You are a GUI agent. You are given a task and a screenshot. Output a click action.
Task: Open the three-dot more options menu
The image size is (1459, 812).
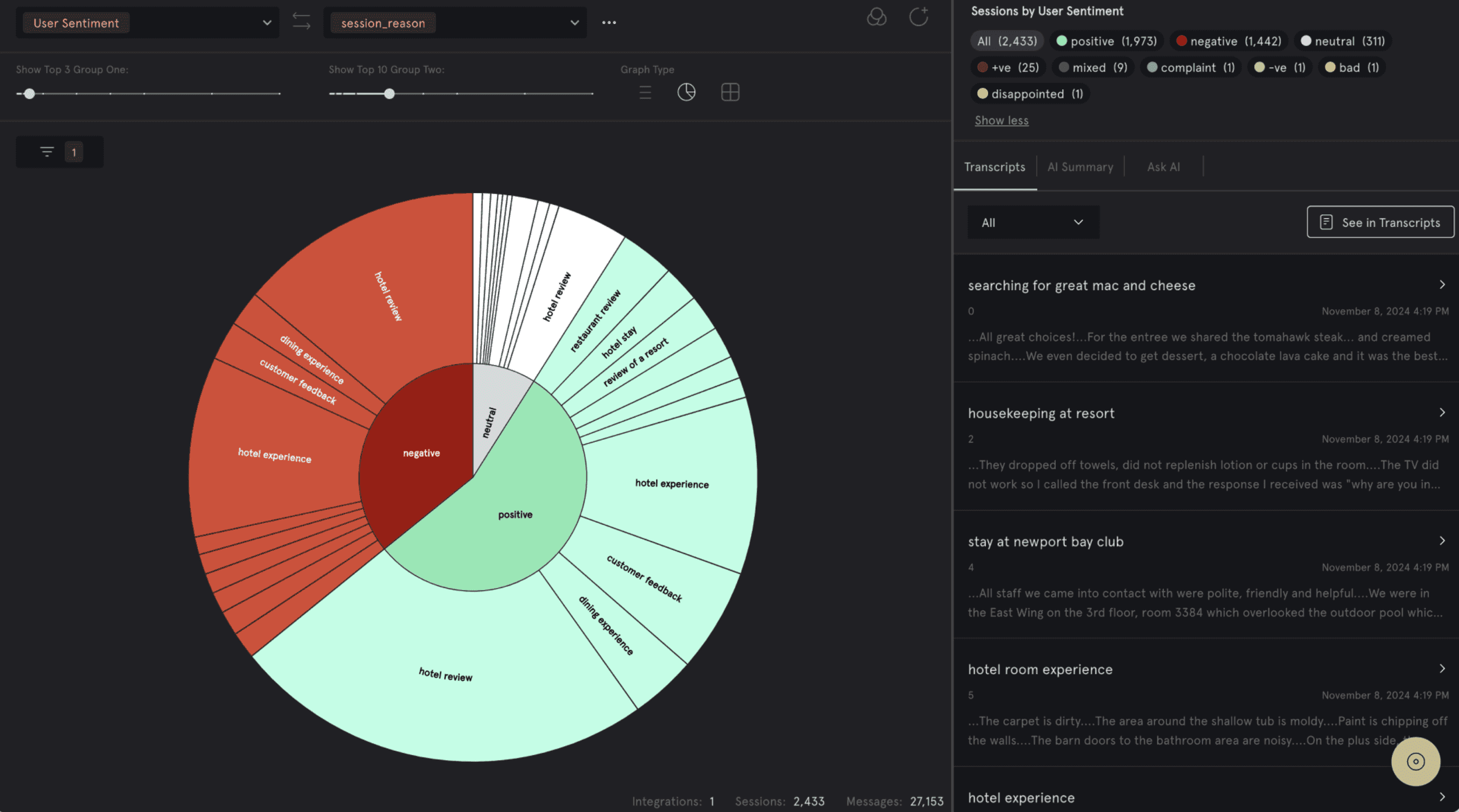pos(609,23)
